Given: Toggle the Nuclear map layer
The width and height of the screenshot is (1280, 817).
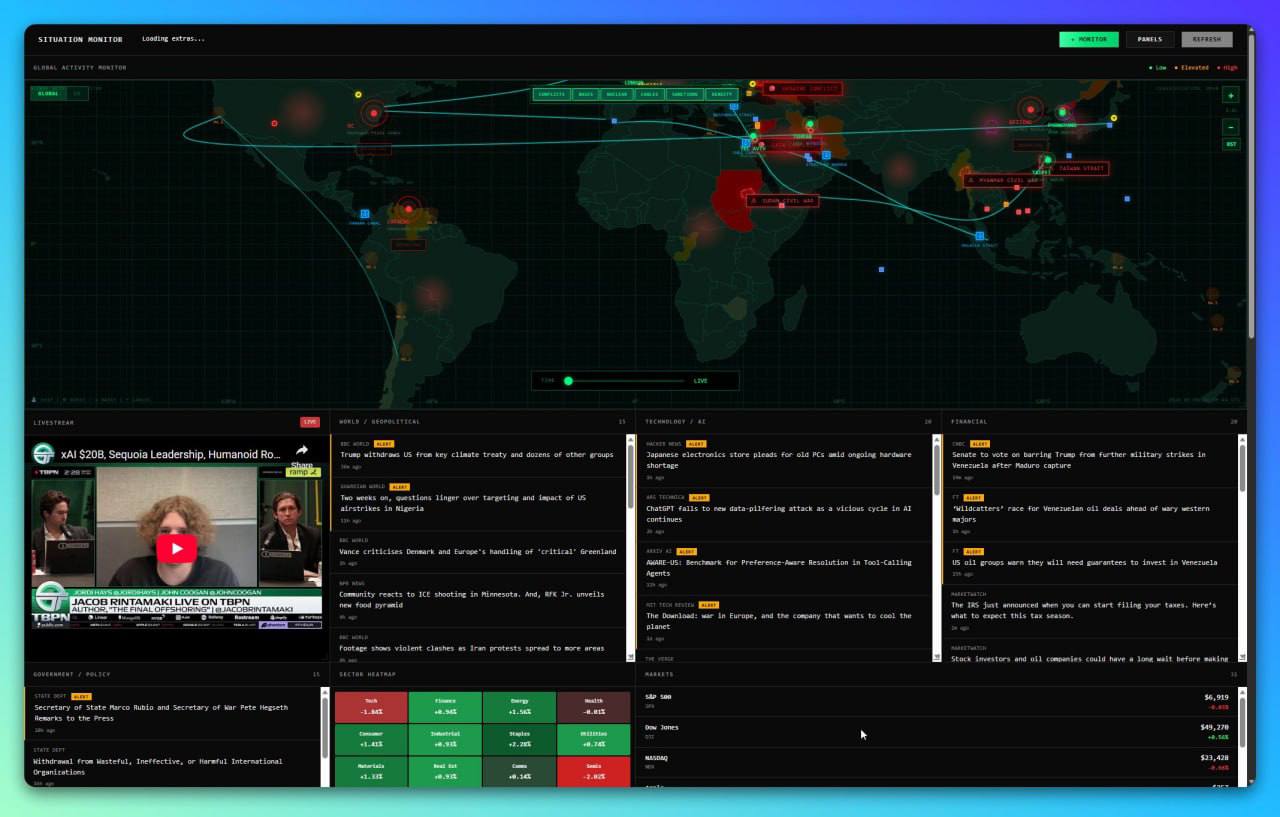Looking at the screenshot, I should point(617,94).
